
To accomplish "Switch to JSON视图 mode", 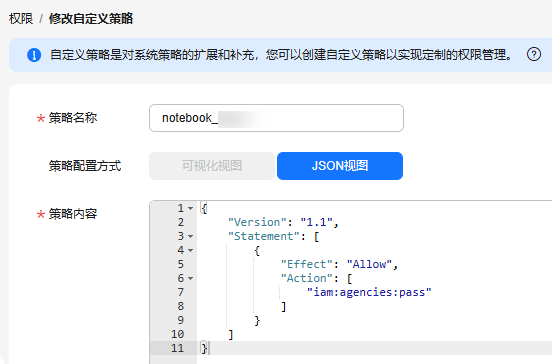I will (x=340, y=166).
